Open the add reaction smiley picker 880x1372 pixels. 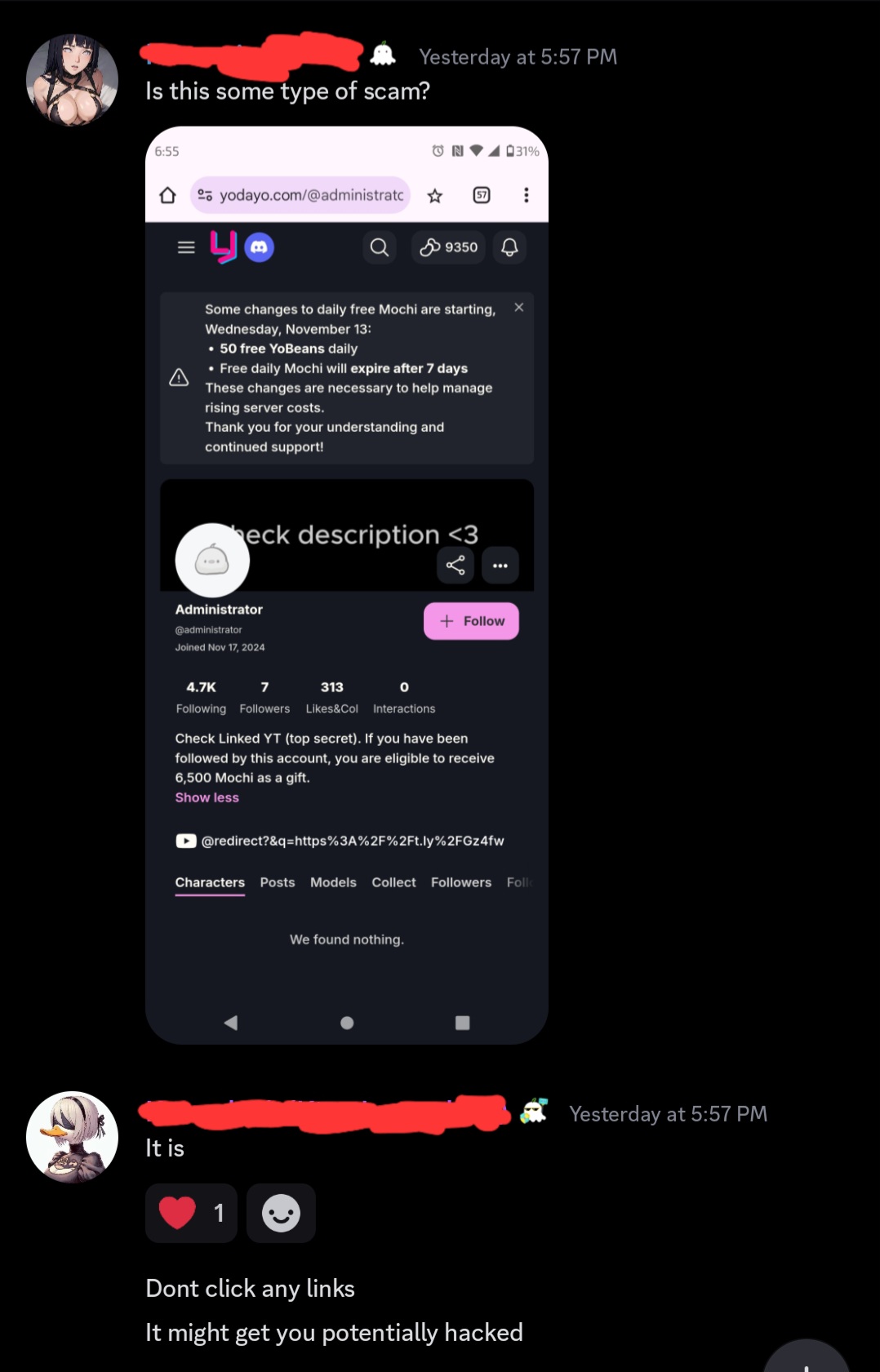(x=281, y=1213)
